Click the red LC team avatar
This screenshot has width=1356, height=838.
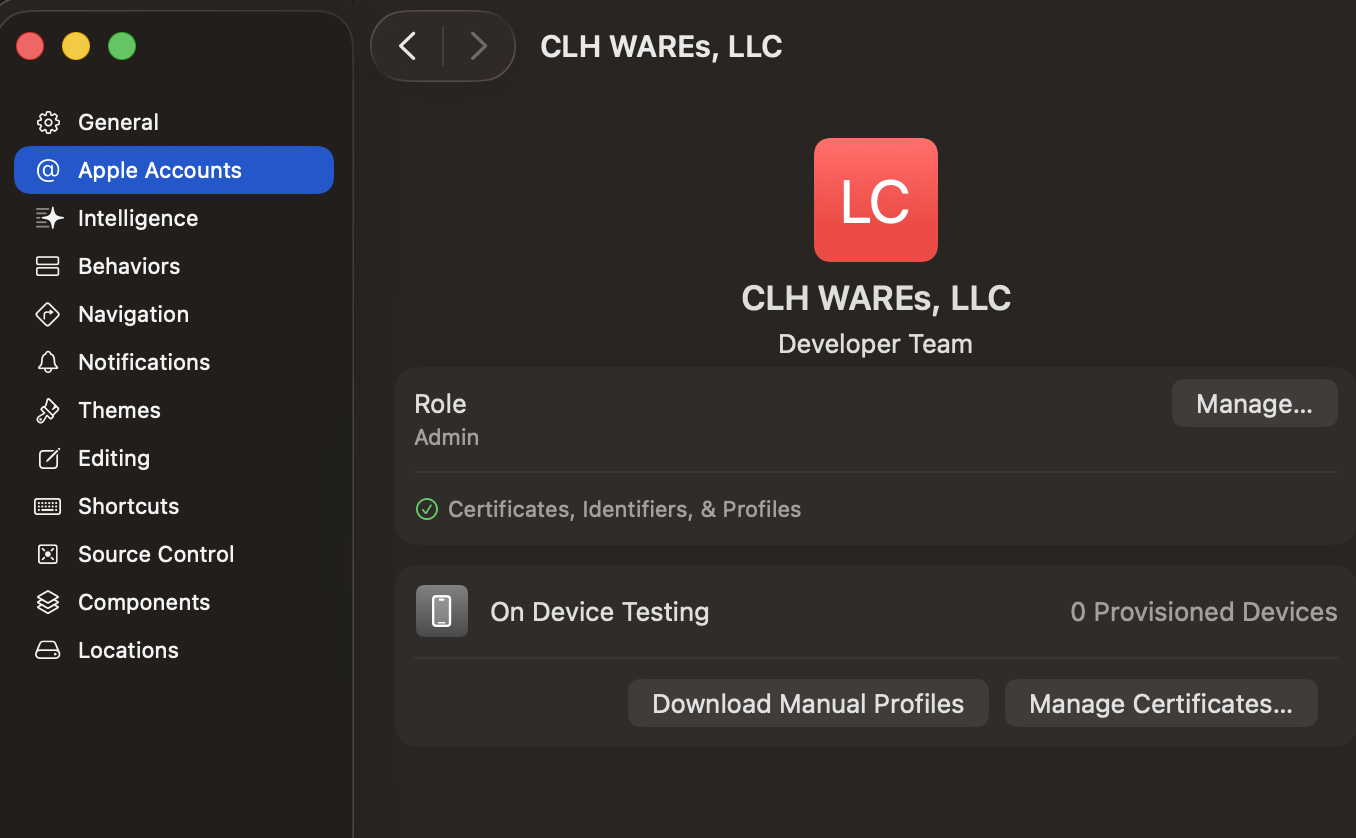[x=875, y=200]
